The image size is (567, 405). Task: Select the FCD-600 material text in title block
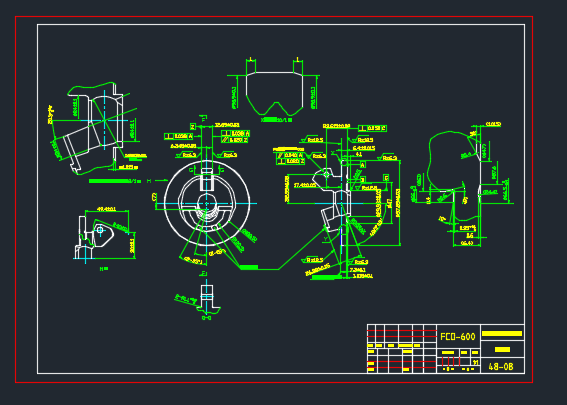[x=457, y=337]
